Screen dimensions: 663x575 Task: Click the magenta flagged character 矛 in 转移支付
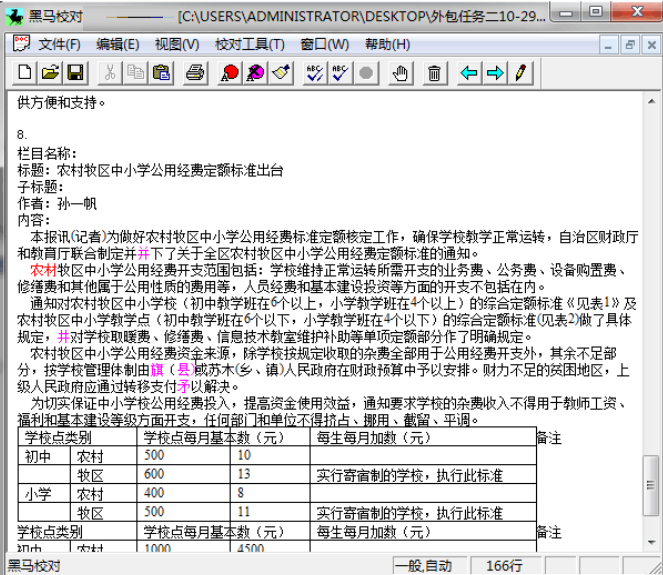[184, 386]
